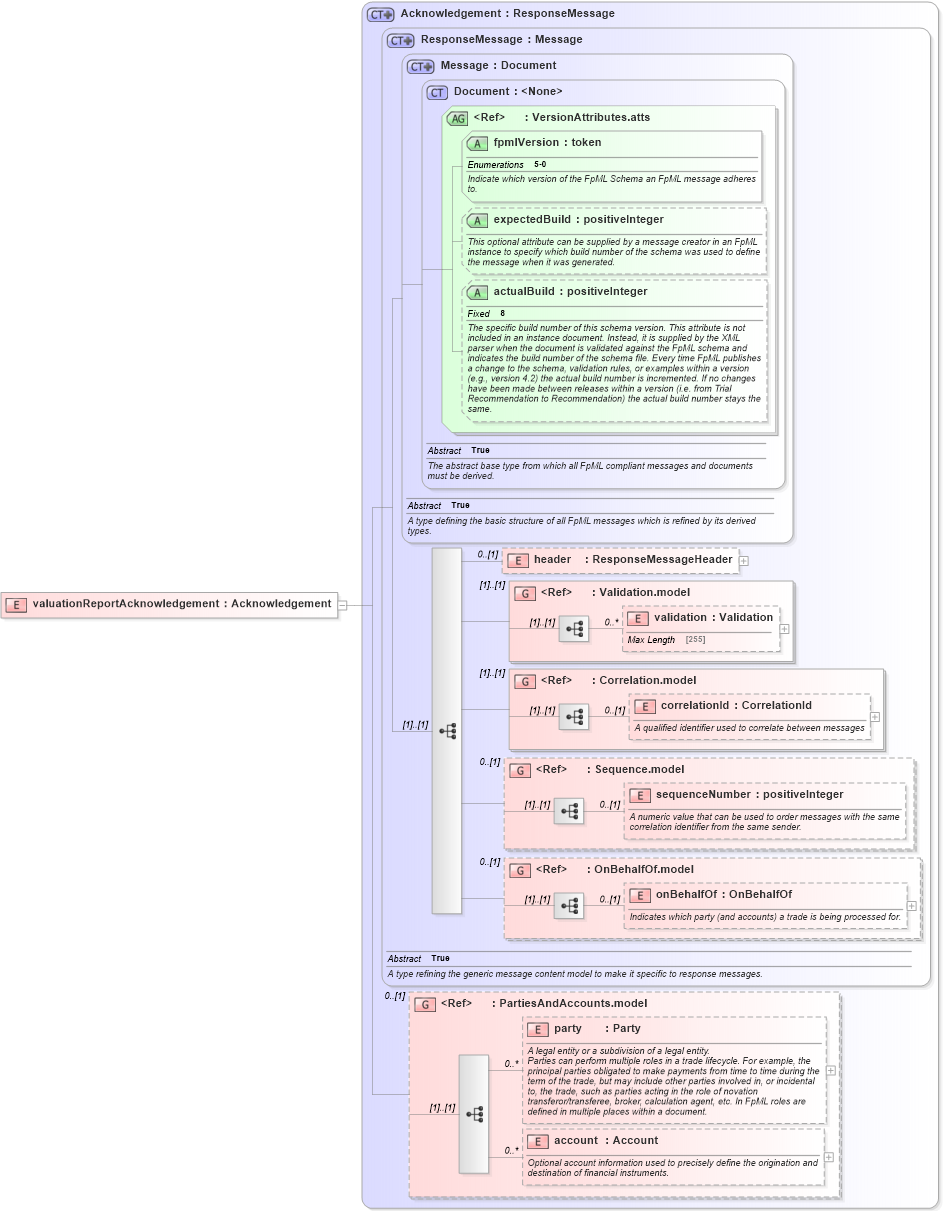Expand the correlationId element plus box

coord(875,717)
